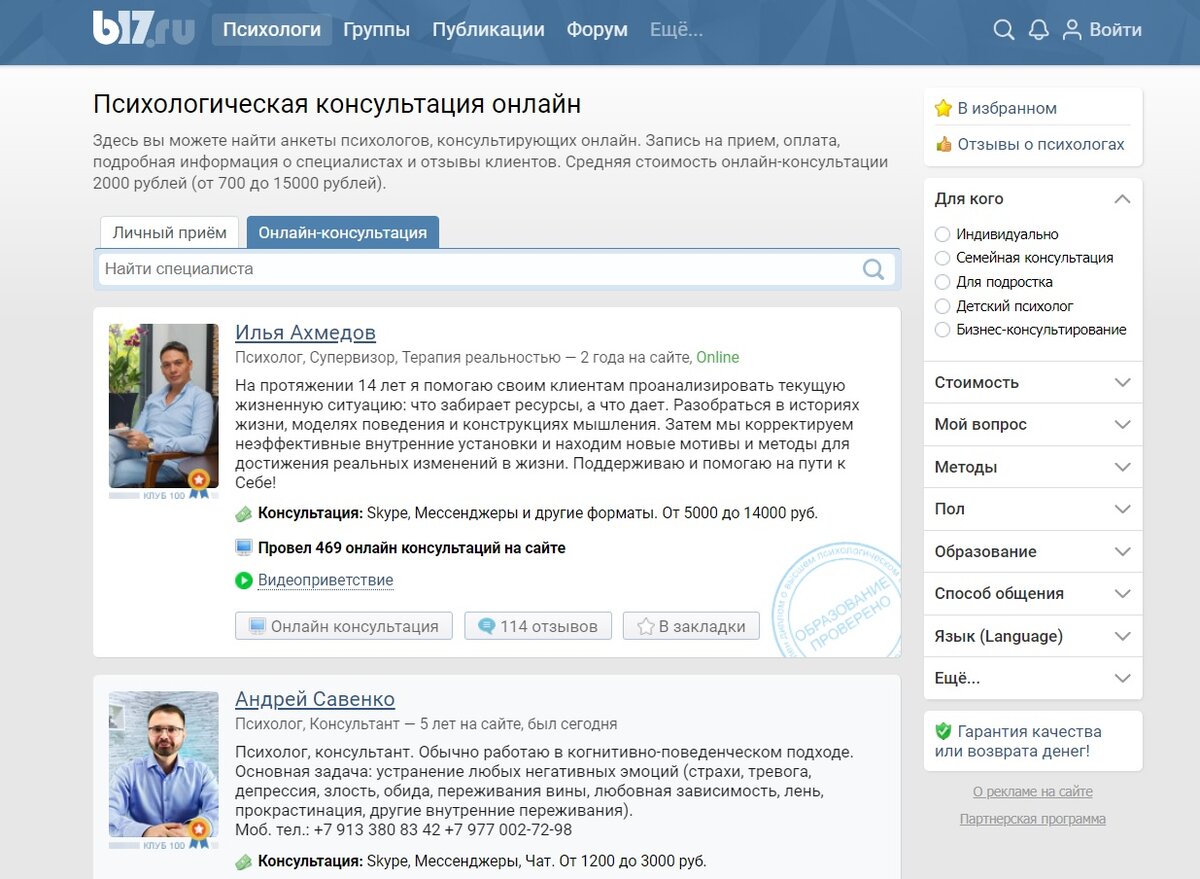
Task: Expand the Образование filter
Action: pyautogui.click(x=1033, y=551)
